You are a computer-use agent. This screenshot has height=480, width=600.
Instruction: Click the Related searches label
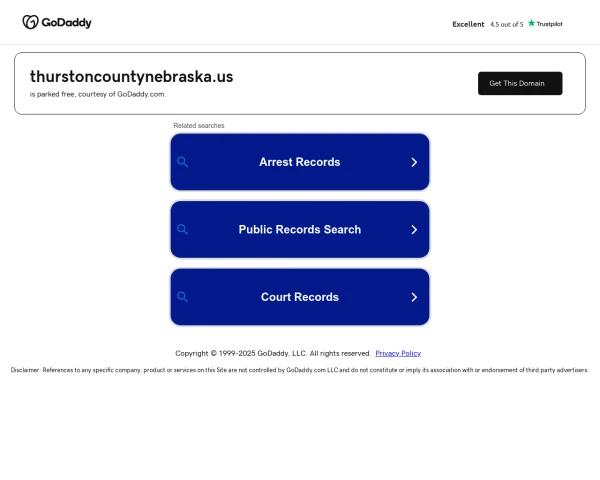pos(199,126)
